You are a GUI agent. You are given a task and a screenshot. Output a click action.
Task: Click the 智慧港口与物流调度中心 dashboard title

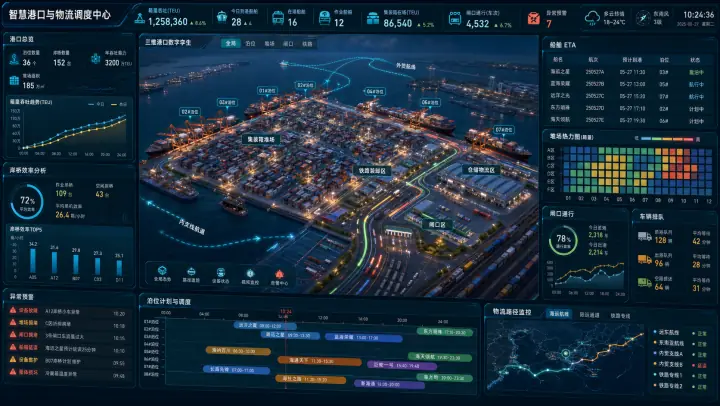point(60,15)
